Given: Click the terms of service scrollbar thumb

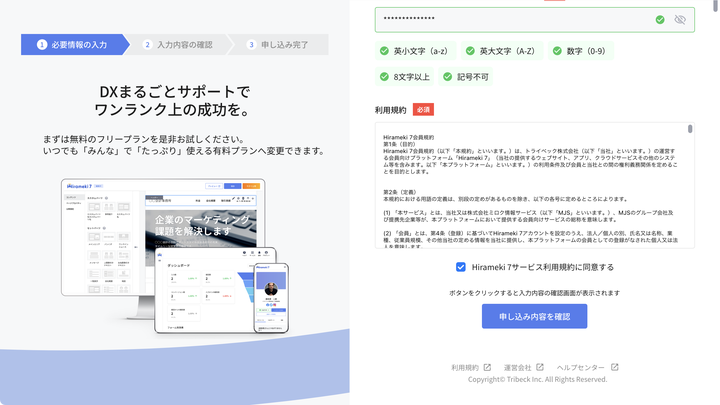Looking at the screenshot, I should coord(690,129).
